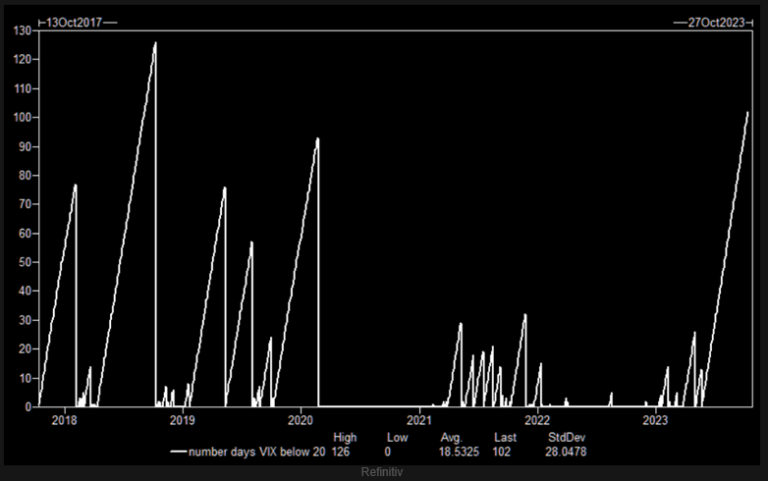
Task: Click the 'number days VIX below 20' legend
Action: coord(256,452)
